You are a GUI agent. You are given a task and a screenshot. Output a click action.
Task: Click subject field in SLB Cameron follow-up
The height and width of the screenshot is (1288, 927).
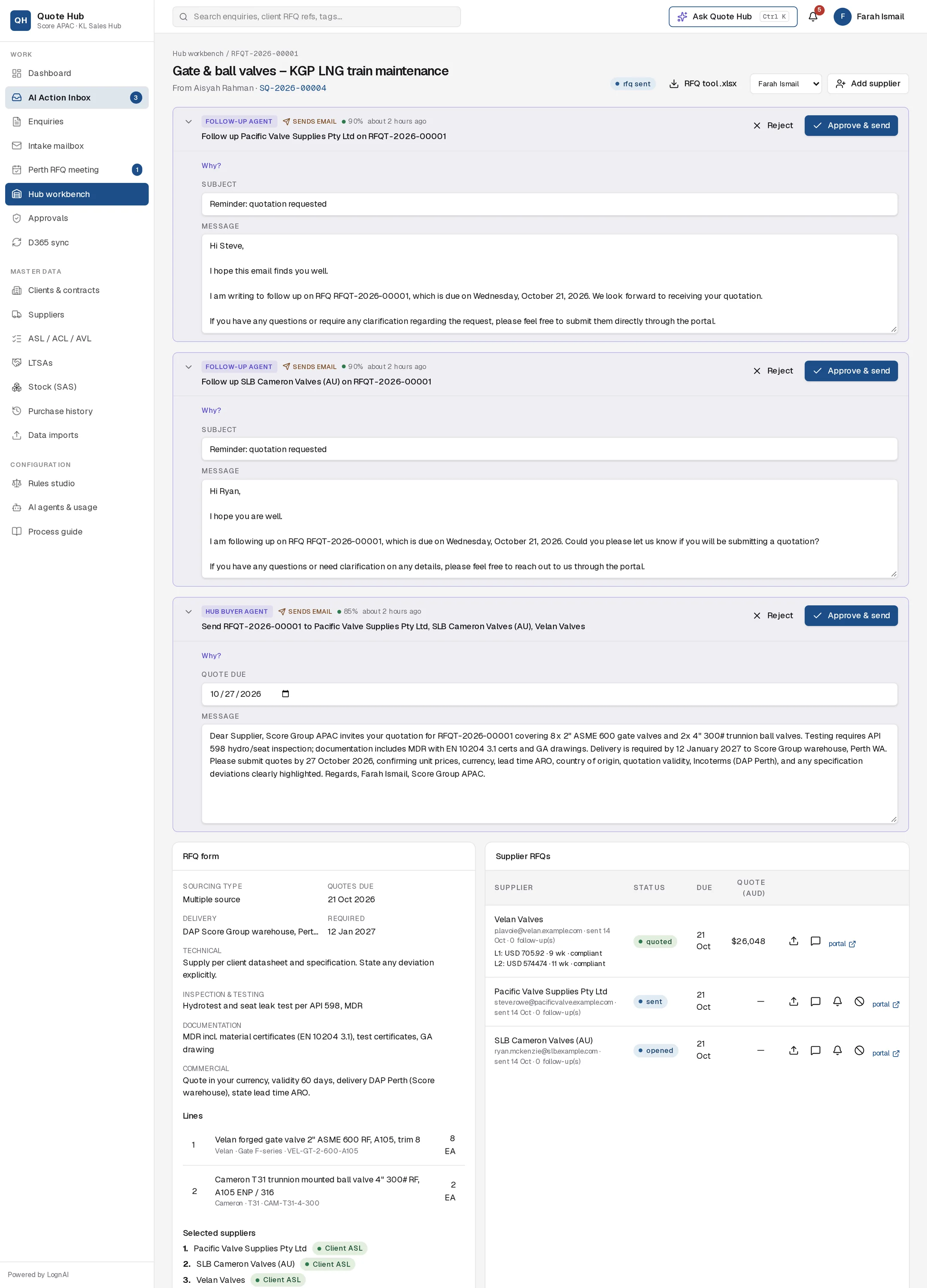coord(549,449)
